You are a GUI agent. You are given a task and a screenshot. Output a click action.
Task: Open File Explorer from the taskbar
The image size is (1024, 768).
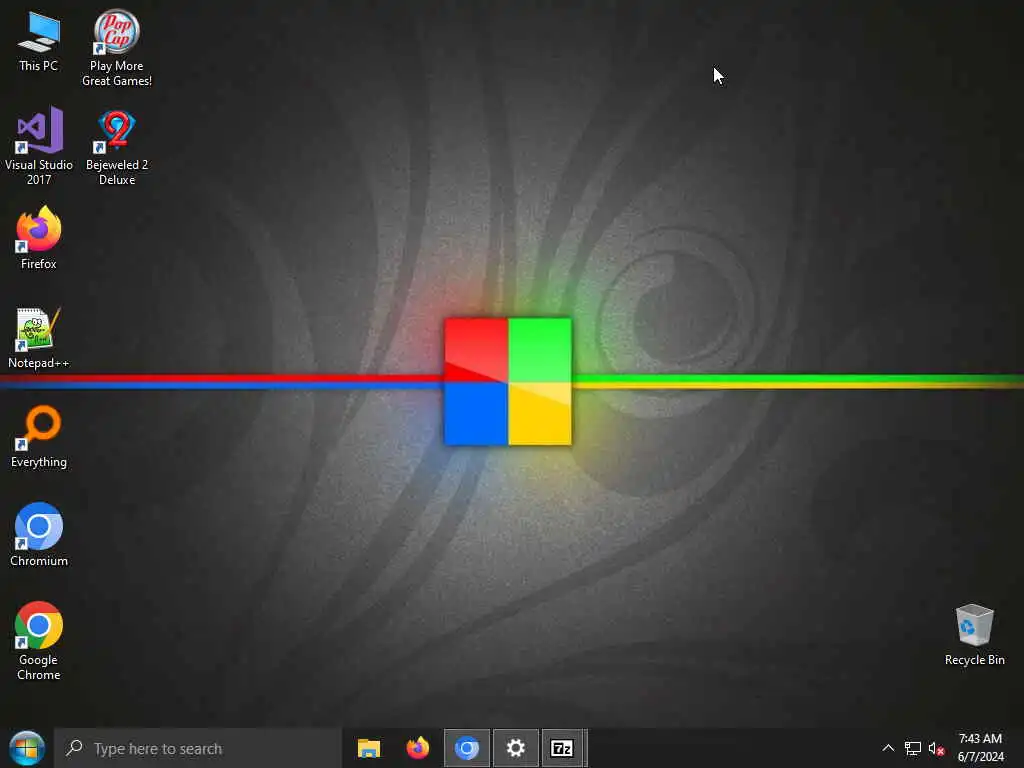point(369,748)
